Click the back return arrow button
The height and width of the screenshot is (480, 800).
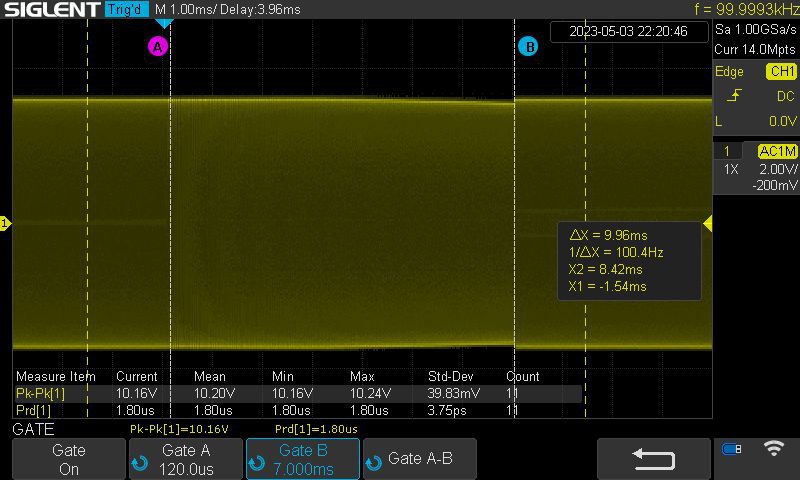pos(654,459)
